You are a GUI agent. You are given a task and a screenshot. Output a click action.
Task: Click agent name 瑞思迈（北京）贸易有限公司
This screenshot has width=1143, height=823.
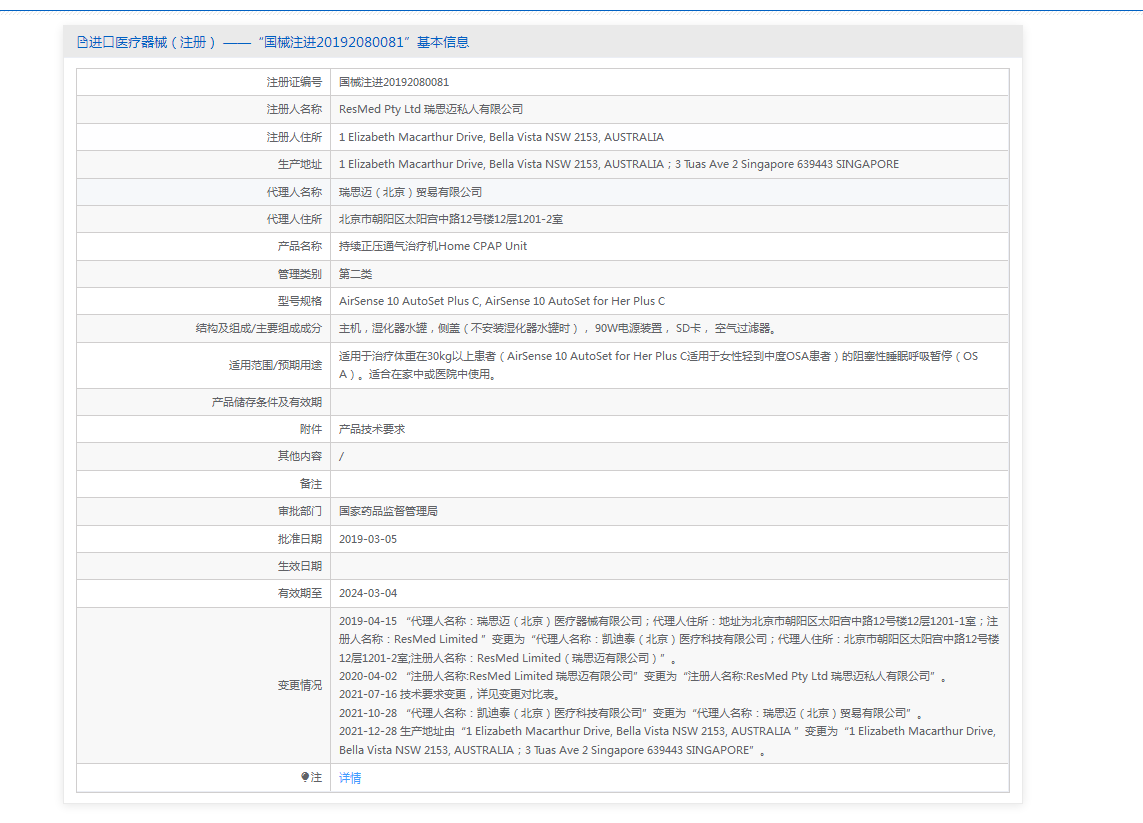point(410,192)
